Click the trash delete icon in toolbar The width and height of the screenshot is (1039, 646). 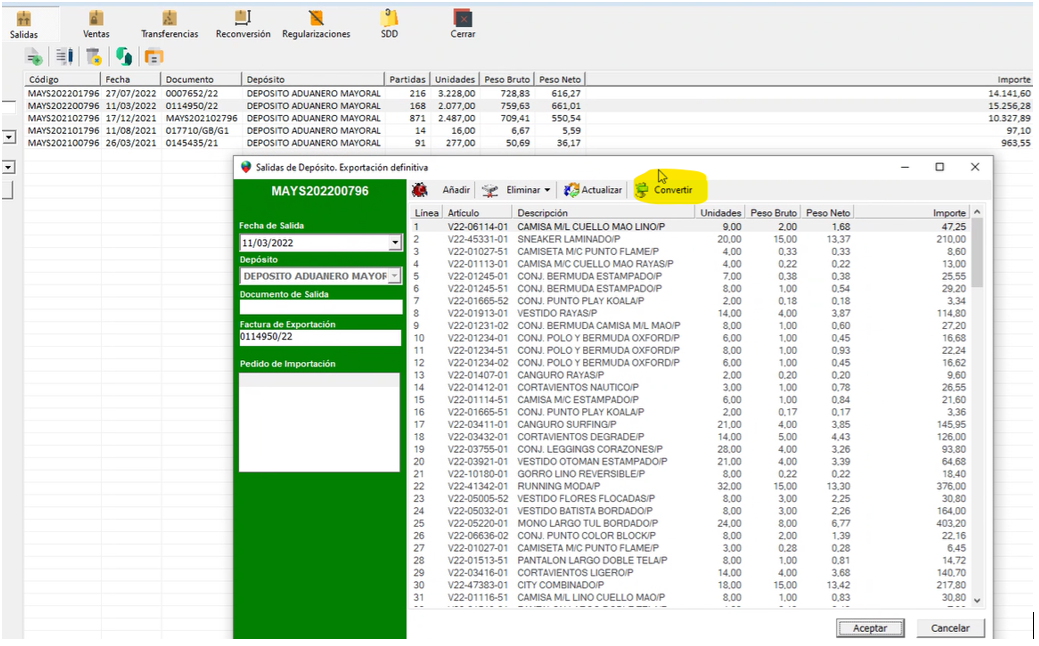tap(93, 57)
